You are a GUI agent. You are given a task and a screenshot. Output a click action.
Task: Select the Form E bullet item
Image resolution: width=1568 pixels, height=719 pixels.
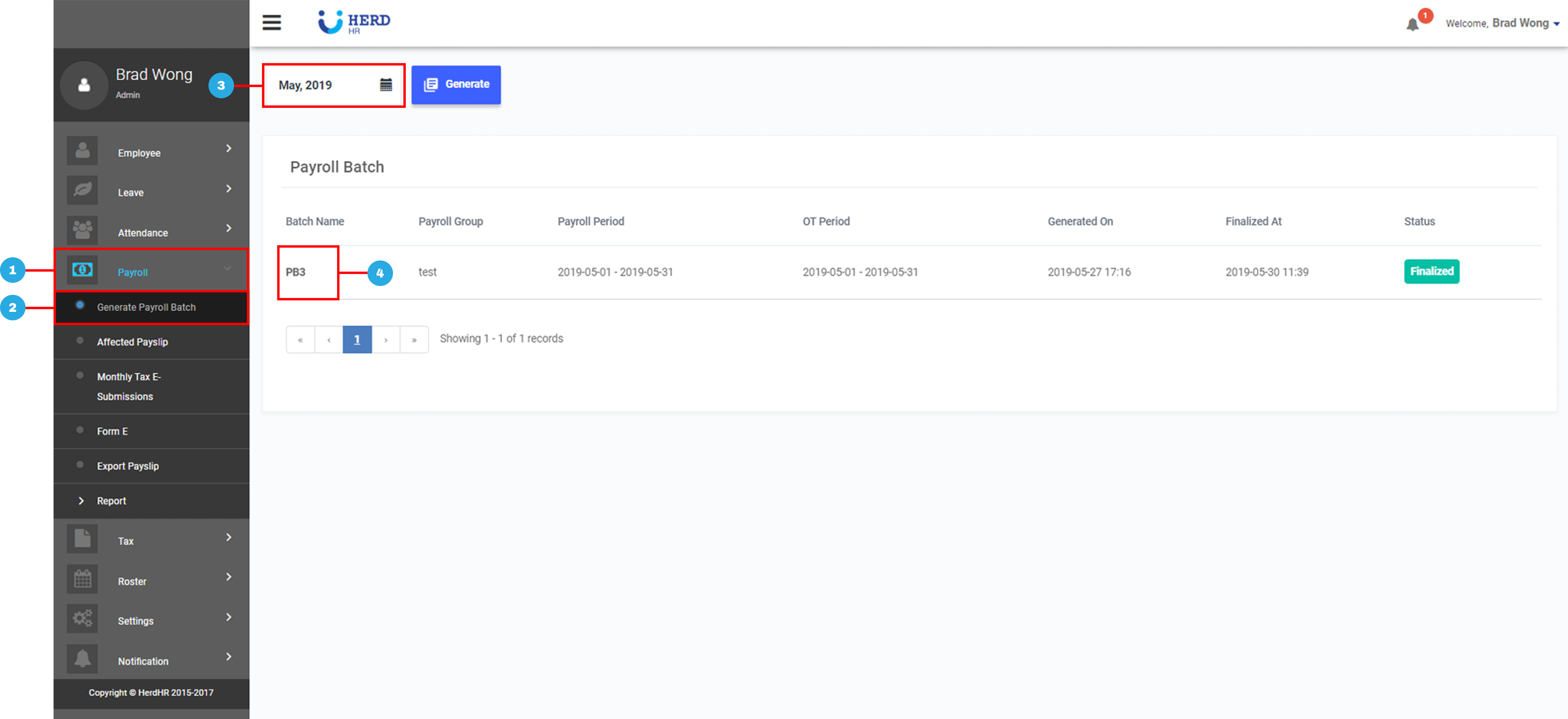click(112, 432)
